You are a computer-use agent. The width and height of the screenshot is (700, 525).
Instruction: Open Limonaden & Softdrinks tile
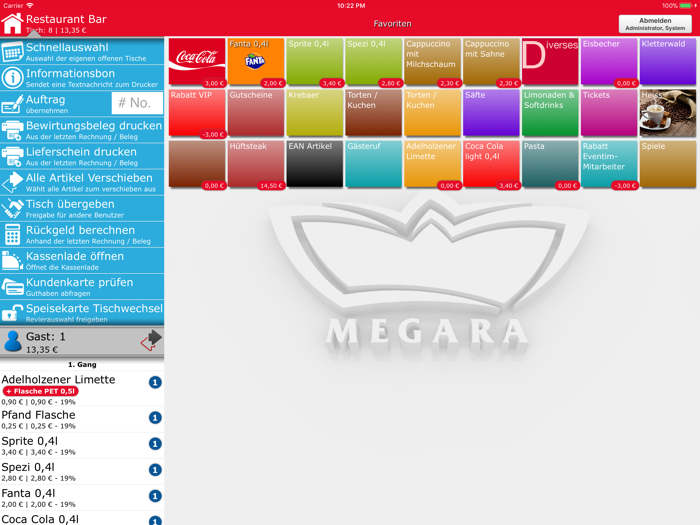click(x=550, y=113)
